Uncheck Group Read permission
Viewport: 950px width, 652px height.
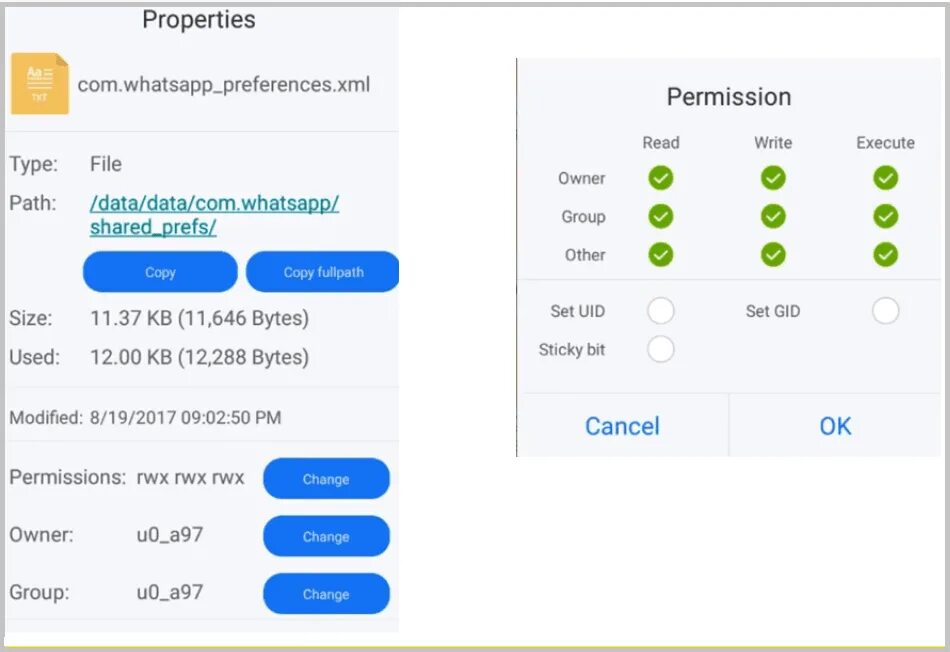click(660, 216)
